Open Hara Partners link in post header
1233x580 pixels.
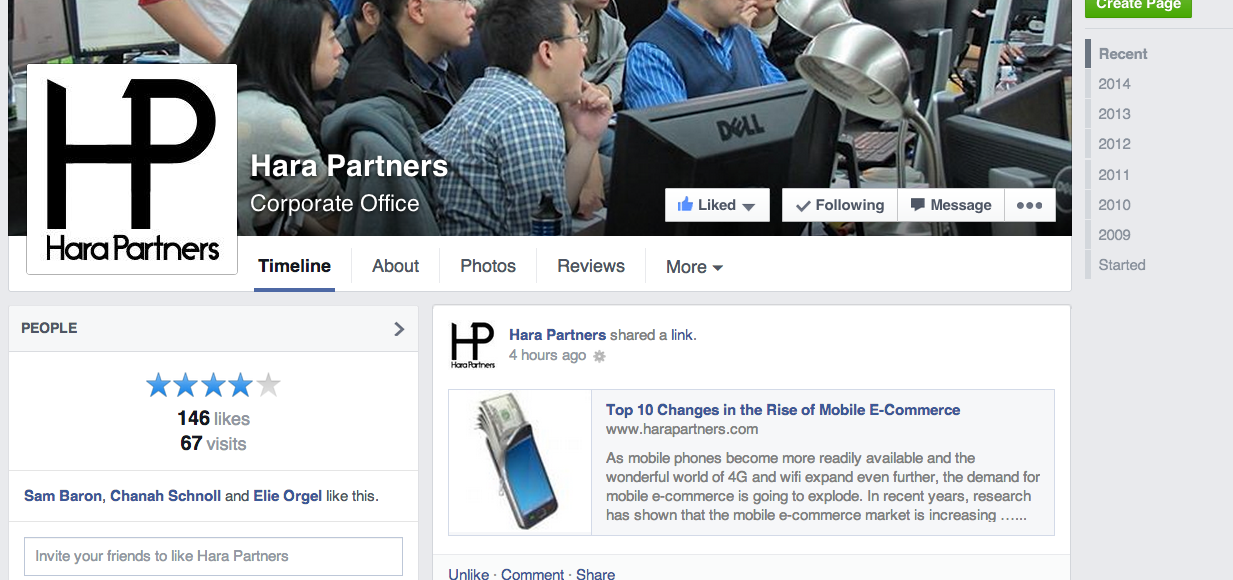pos(557,335)
